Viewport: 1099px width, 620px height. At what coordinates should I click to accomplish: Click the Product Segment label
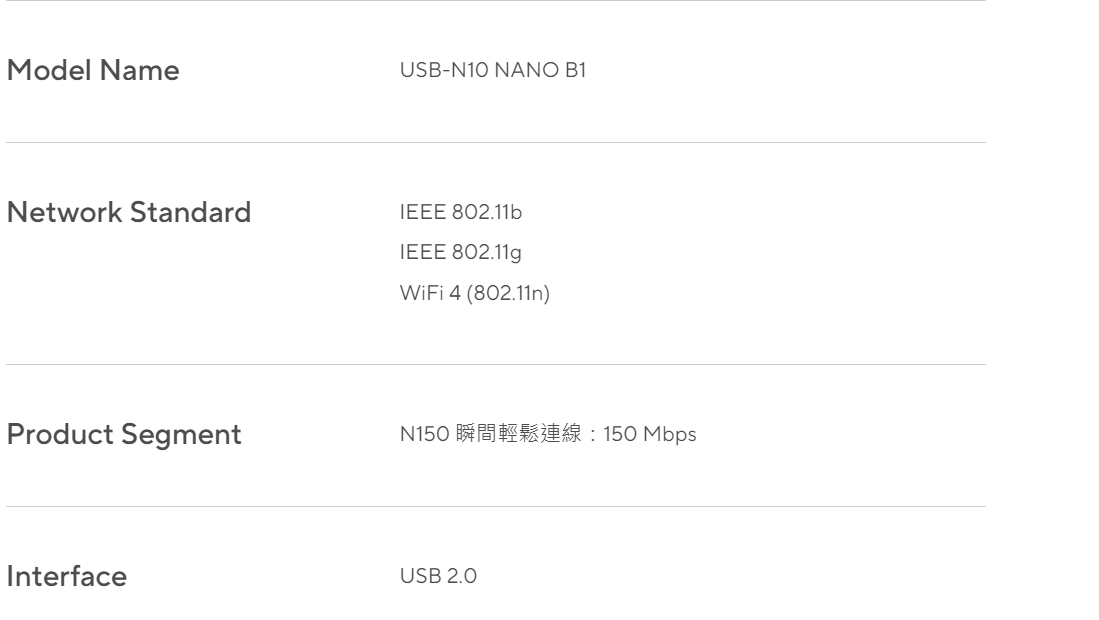point(124,435)
